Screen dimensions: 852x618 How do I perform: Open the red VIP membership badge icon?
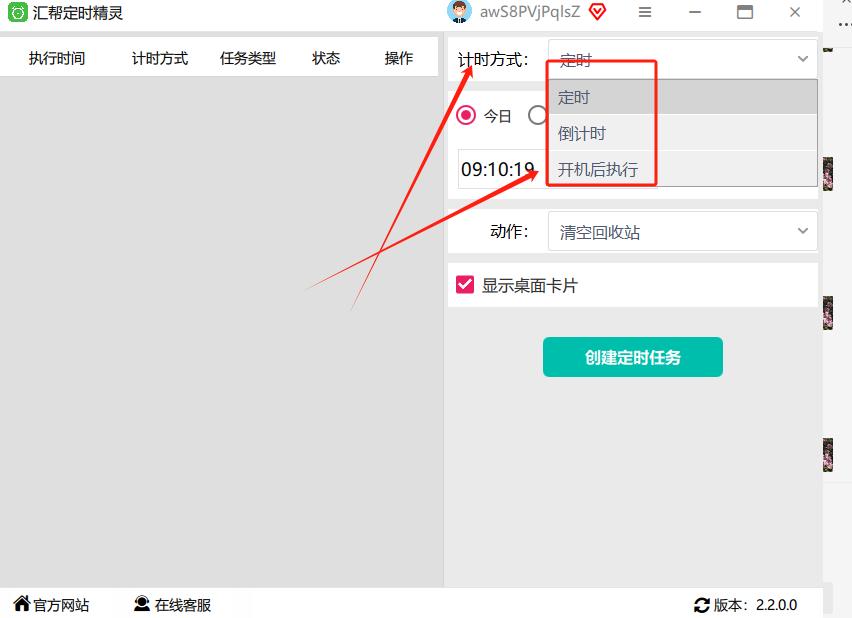pos(597,12)
